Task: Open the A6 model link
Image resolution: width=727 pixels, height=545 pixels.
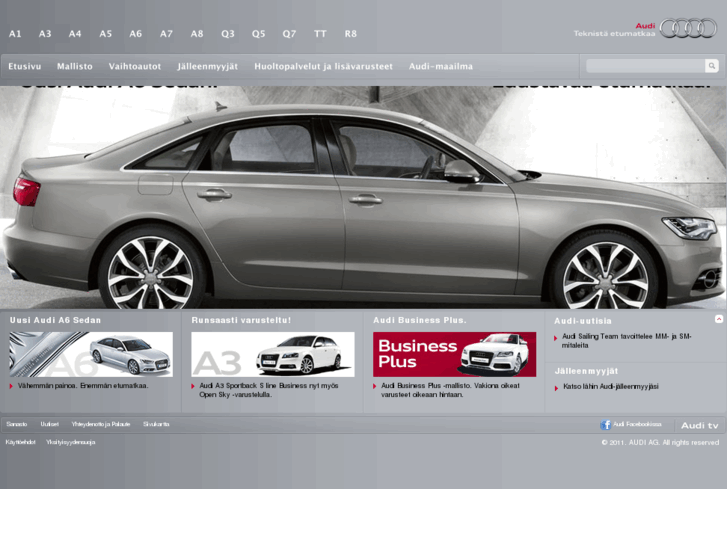Action: (x=135, y=34)
